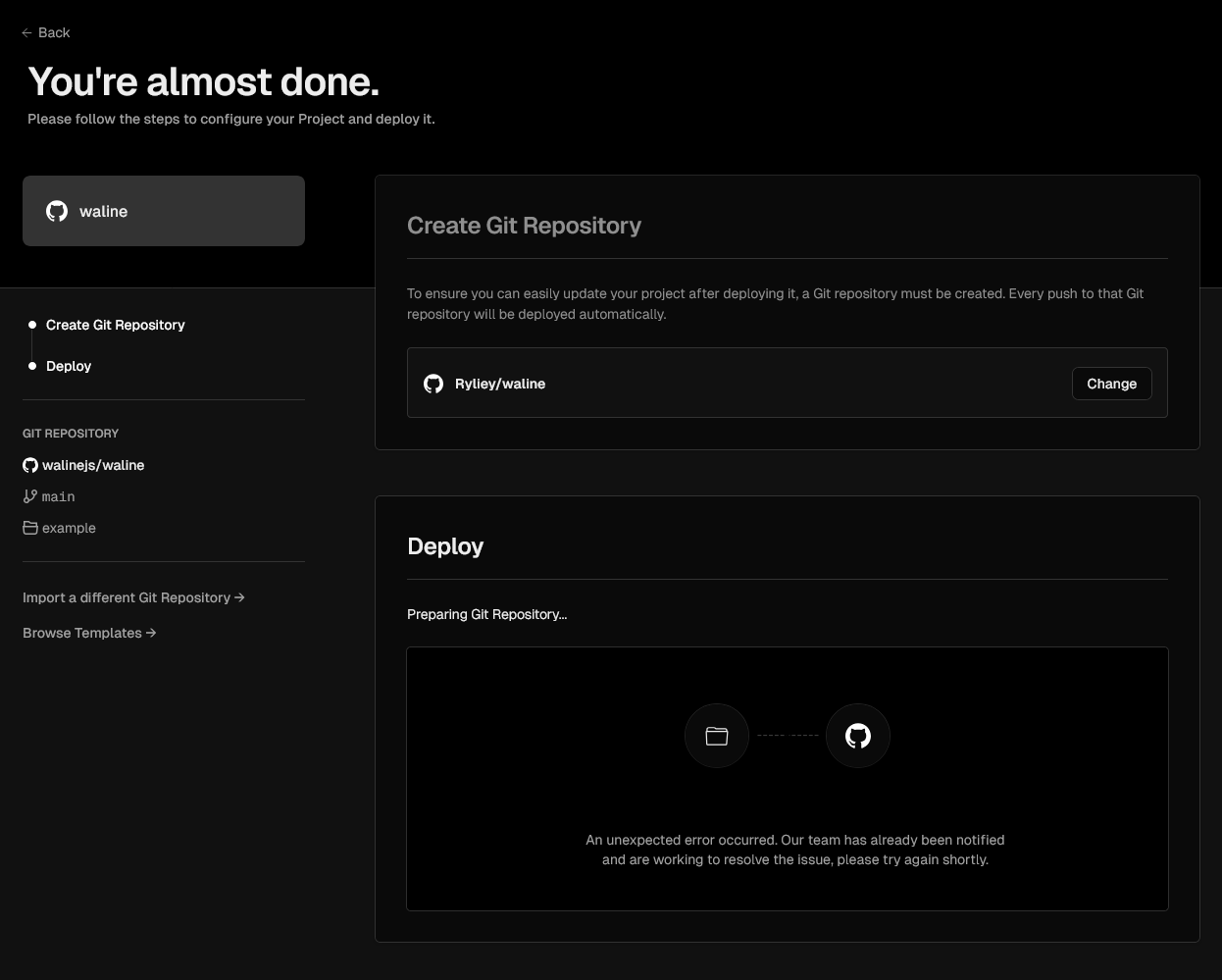Image resolution: width=1222 pixels, height=980 pixels.
Task: Open walinejs/waline repository link
Action: click(x=93, y=465)
